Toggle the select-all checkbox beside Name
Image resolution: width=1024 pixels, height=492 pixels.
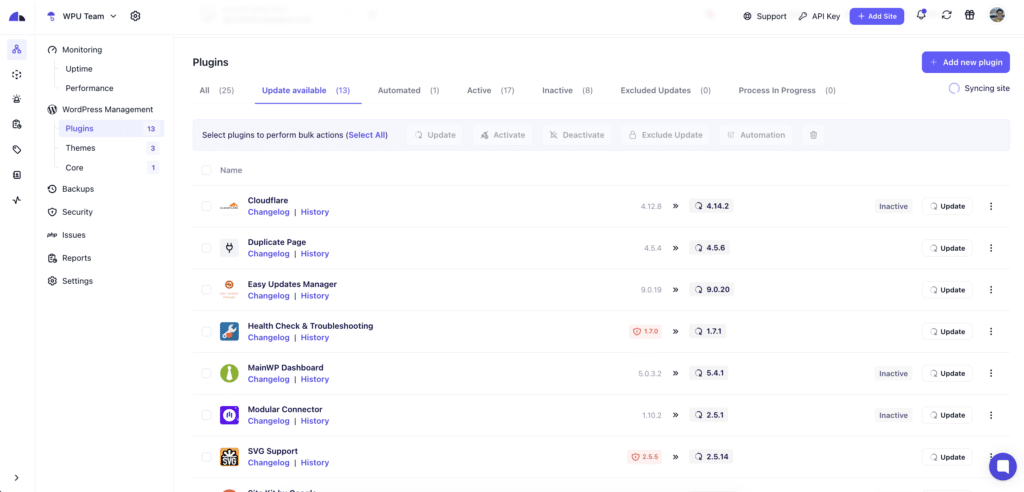click(206, 170)
